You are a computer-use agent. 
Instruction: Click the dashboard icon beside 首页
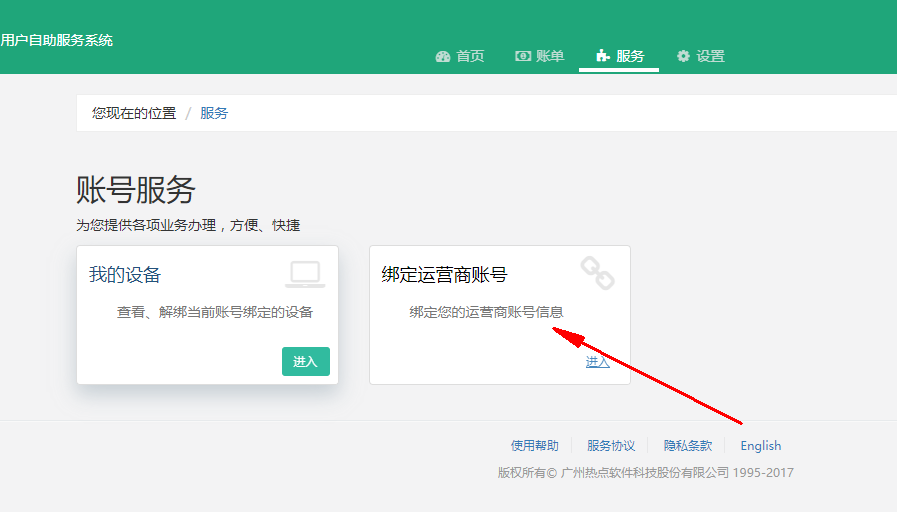(x=443, y=56)
